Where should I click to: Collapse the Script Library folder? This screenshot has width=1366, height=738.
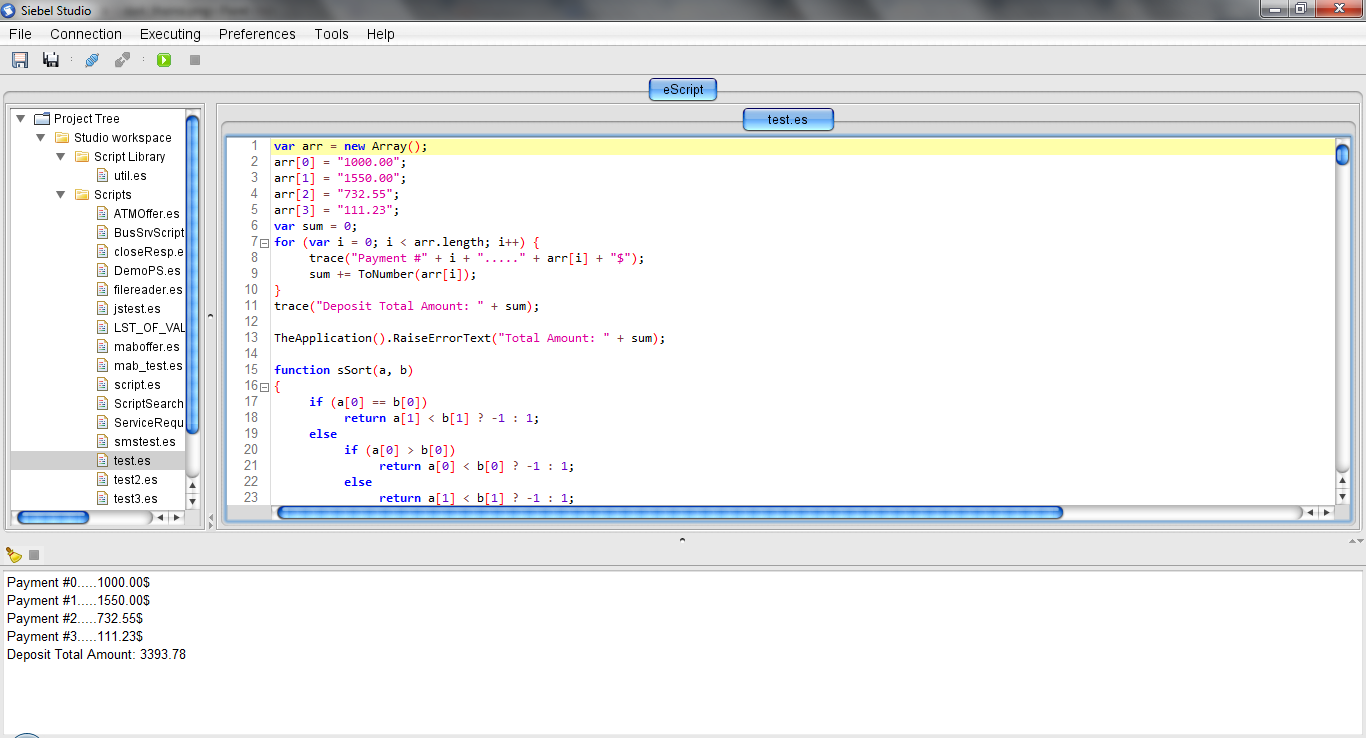61,157
